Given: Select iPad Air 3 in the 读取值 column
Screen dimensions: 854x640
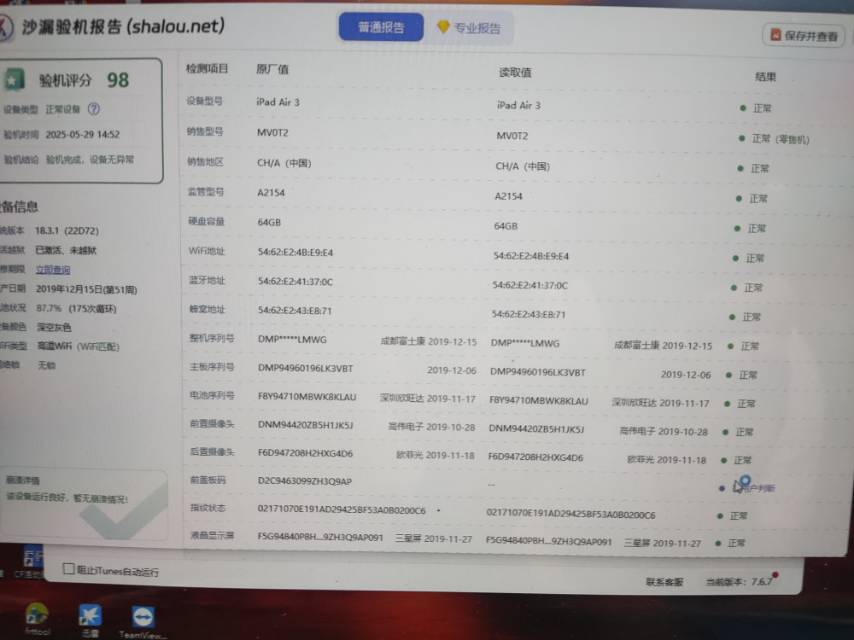Looking at the screenshot, I should click(x=518, y=105).
